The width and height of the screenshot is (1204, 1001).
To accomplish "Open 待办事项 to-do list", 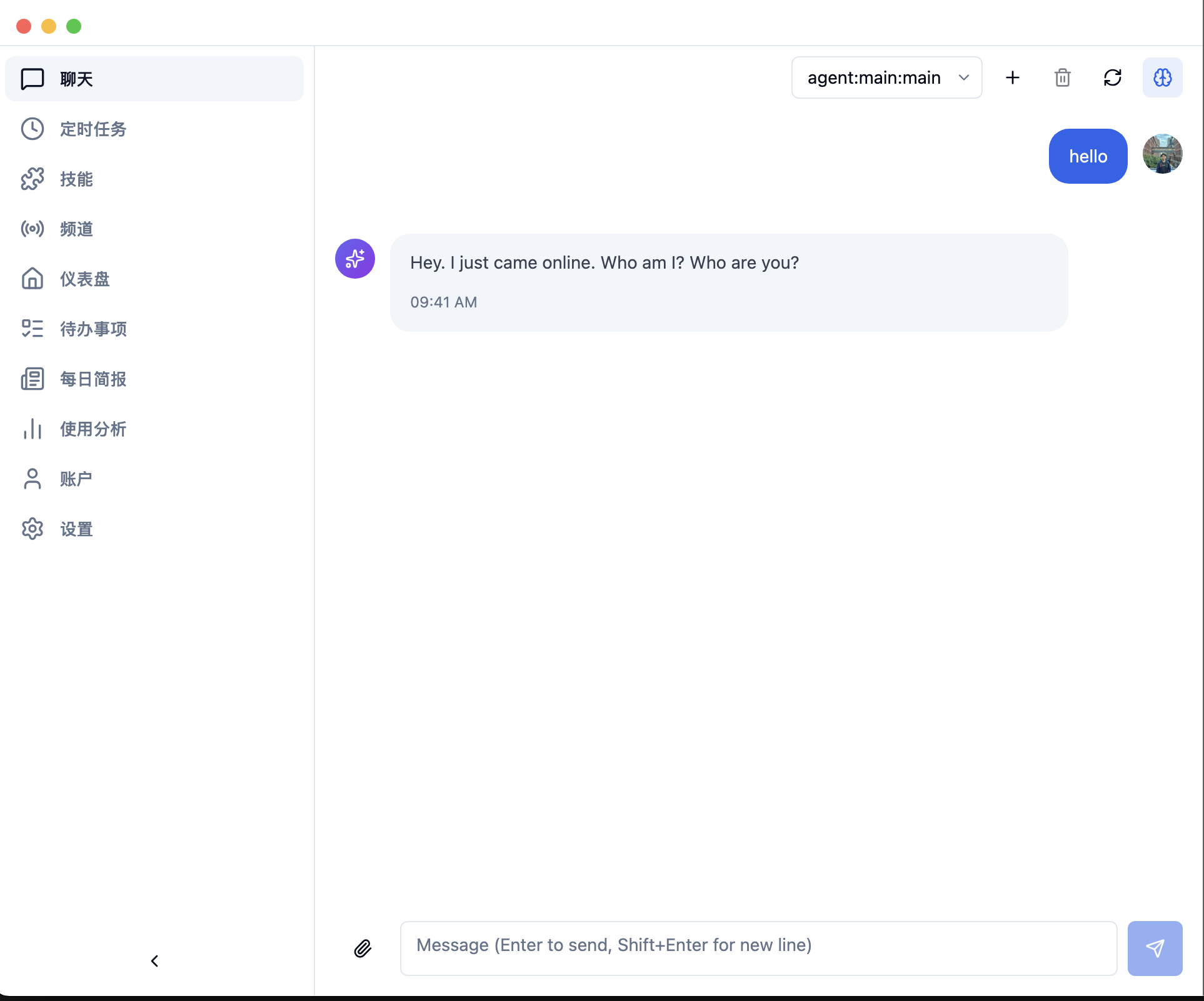I will pyautogui.click(x=93, y=329).
